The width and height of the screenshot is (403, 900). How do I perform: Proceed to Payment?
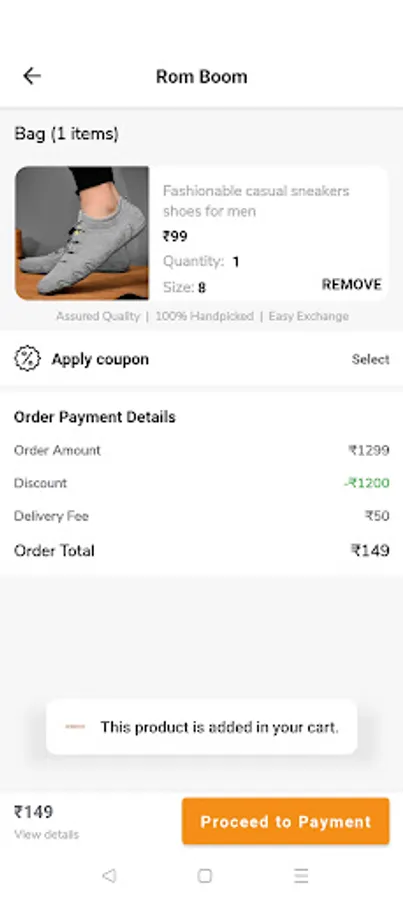click(286, 821)
